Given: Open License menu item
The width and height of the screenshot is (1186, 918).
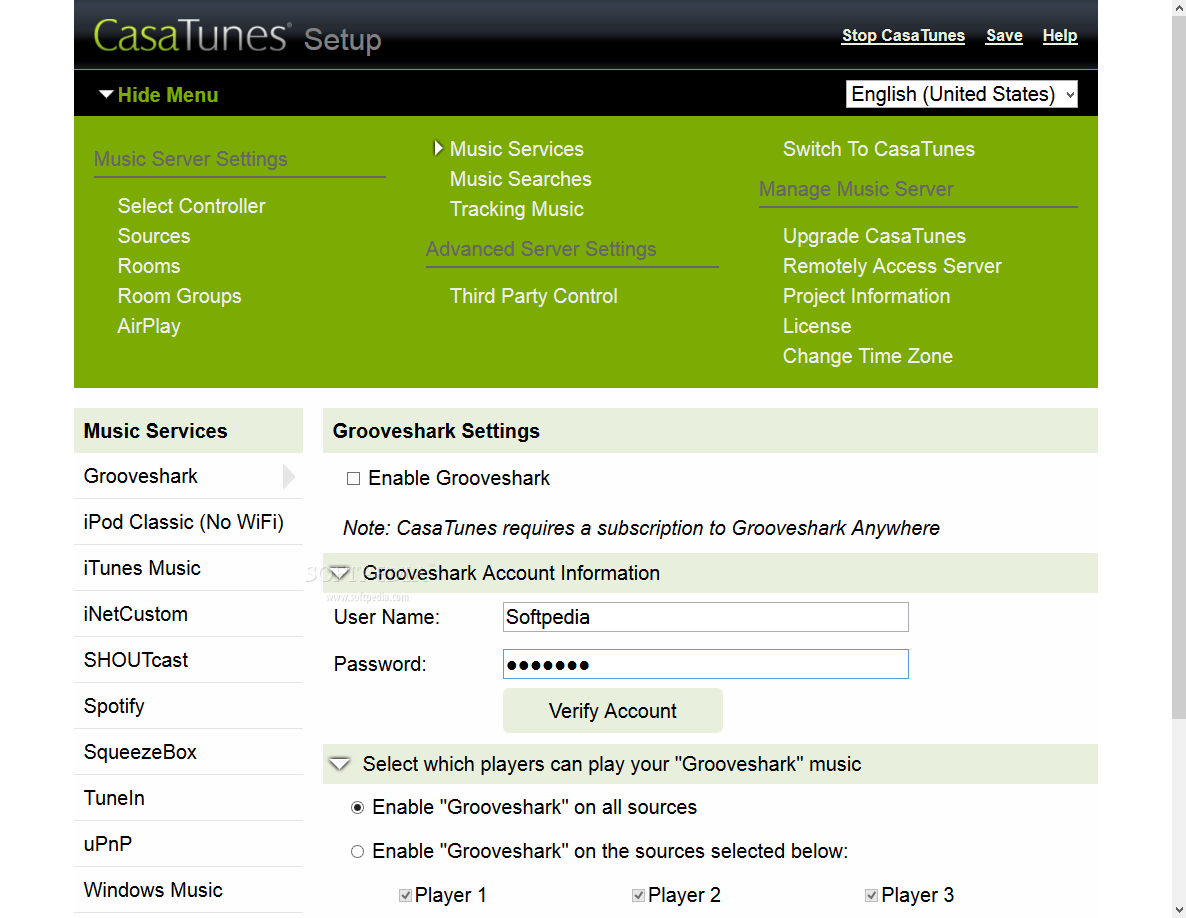Looking at the screenshot, I should tap(817, 326).
